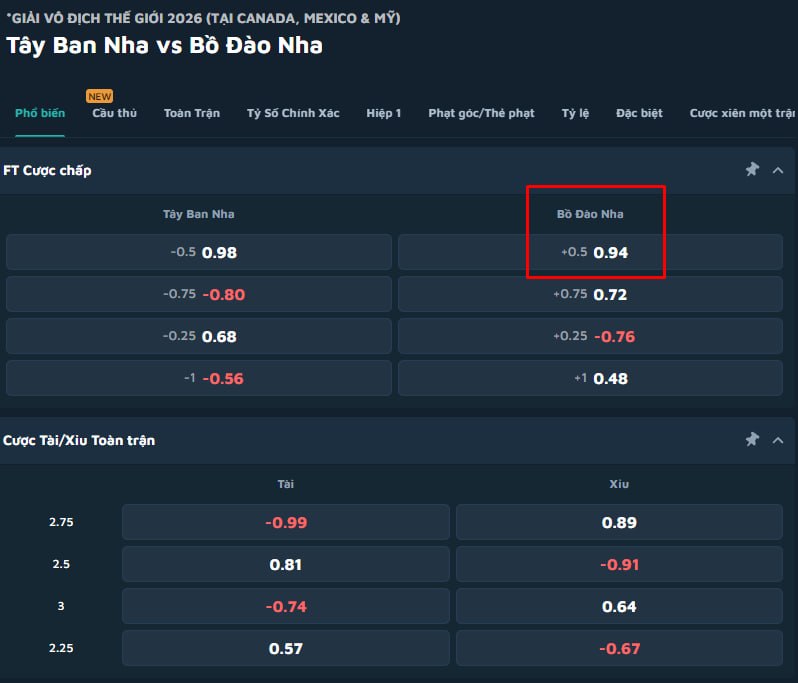Screen dimensions: 798x683
Task: Open the Phạt góc/Thẻ phạt tab
Action: point(481,113)
